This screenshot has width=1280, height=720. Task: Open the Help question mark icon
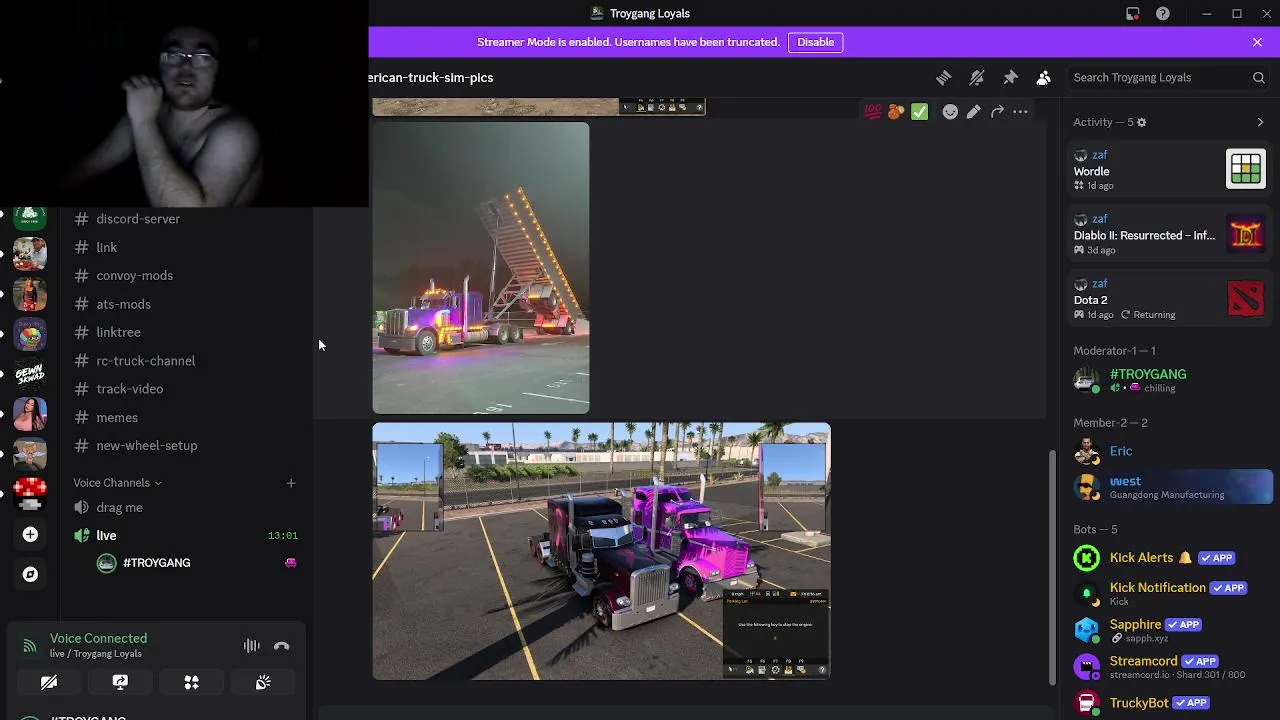coord(1162,14)
